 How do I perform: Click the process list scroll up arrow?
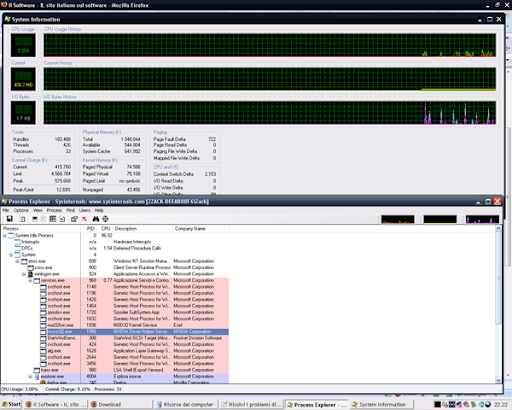coord(498,229)
